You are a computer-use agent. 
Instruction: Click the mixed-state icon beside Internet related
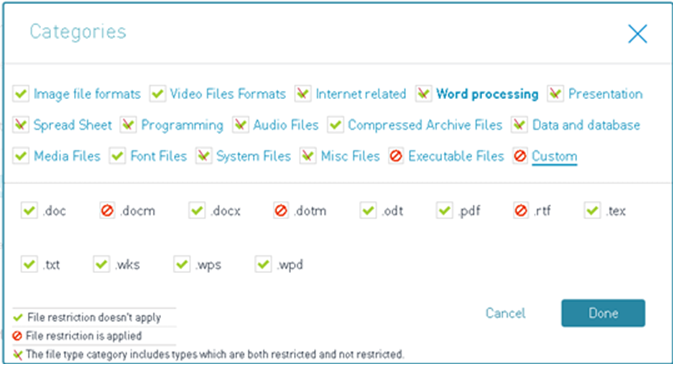pyautogui.click(x=303, y=94)
